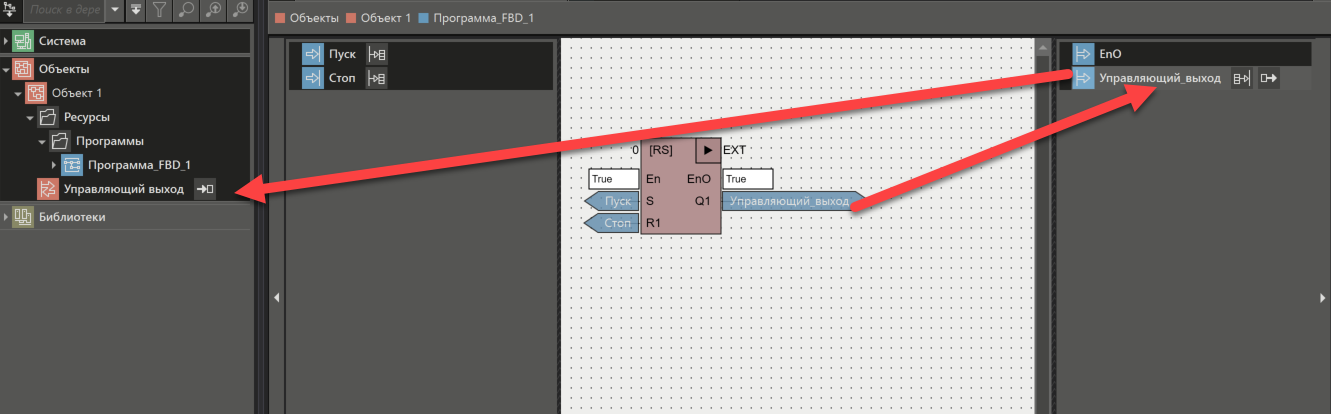The height and width of the screenshot is (414, 1331).
Task: Click the EXT play button on RS block
Action: point(707,150)
